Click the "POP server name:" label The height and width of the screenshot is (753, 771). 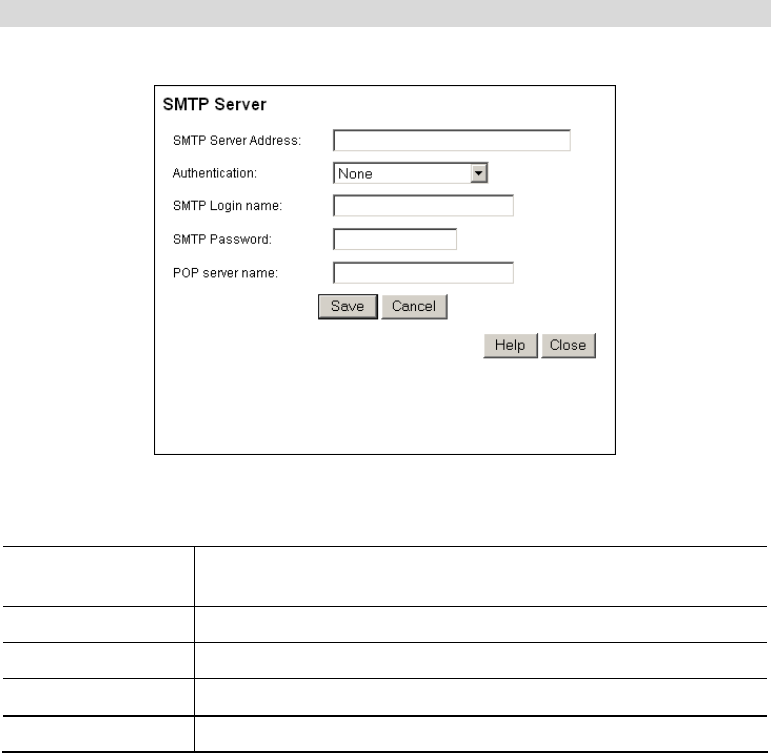pos(225,273)
